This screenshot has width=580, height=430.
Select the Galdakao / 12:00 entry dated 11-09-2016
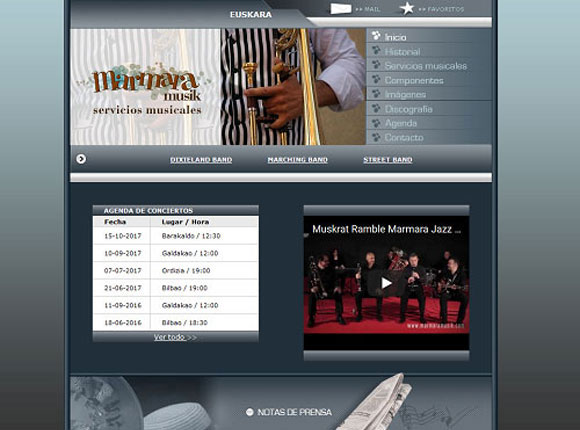(190, 306)
